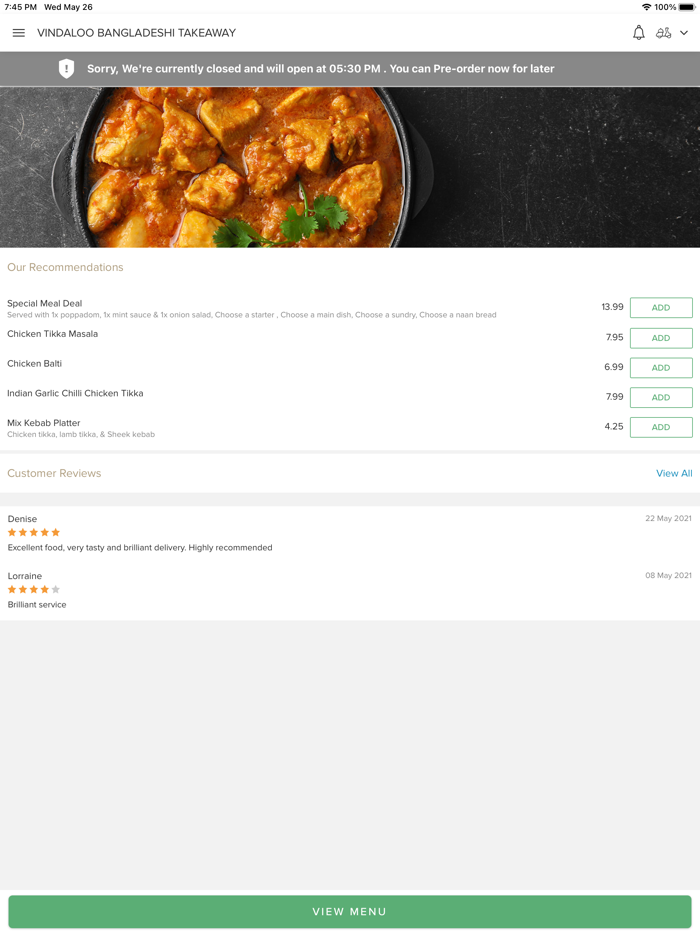The width and height of the screenshot is (700, 934).
Task: Open the notifications bell
Action: [638, 32]
